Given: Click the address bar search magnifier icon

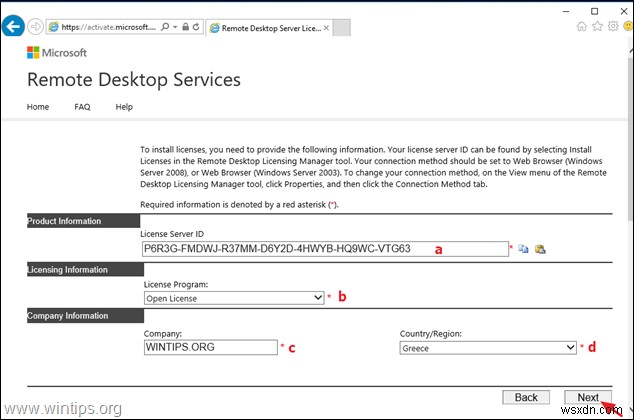Looking at the screenshot, I should pyautogui.click(x=163, y=28).
